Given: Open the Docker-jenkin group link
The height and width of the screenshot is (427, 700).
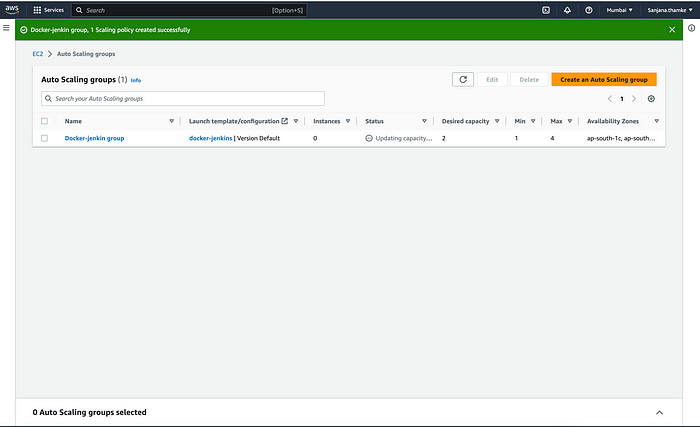Looking at the screenshot, I should tap(94, 138).
